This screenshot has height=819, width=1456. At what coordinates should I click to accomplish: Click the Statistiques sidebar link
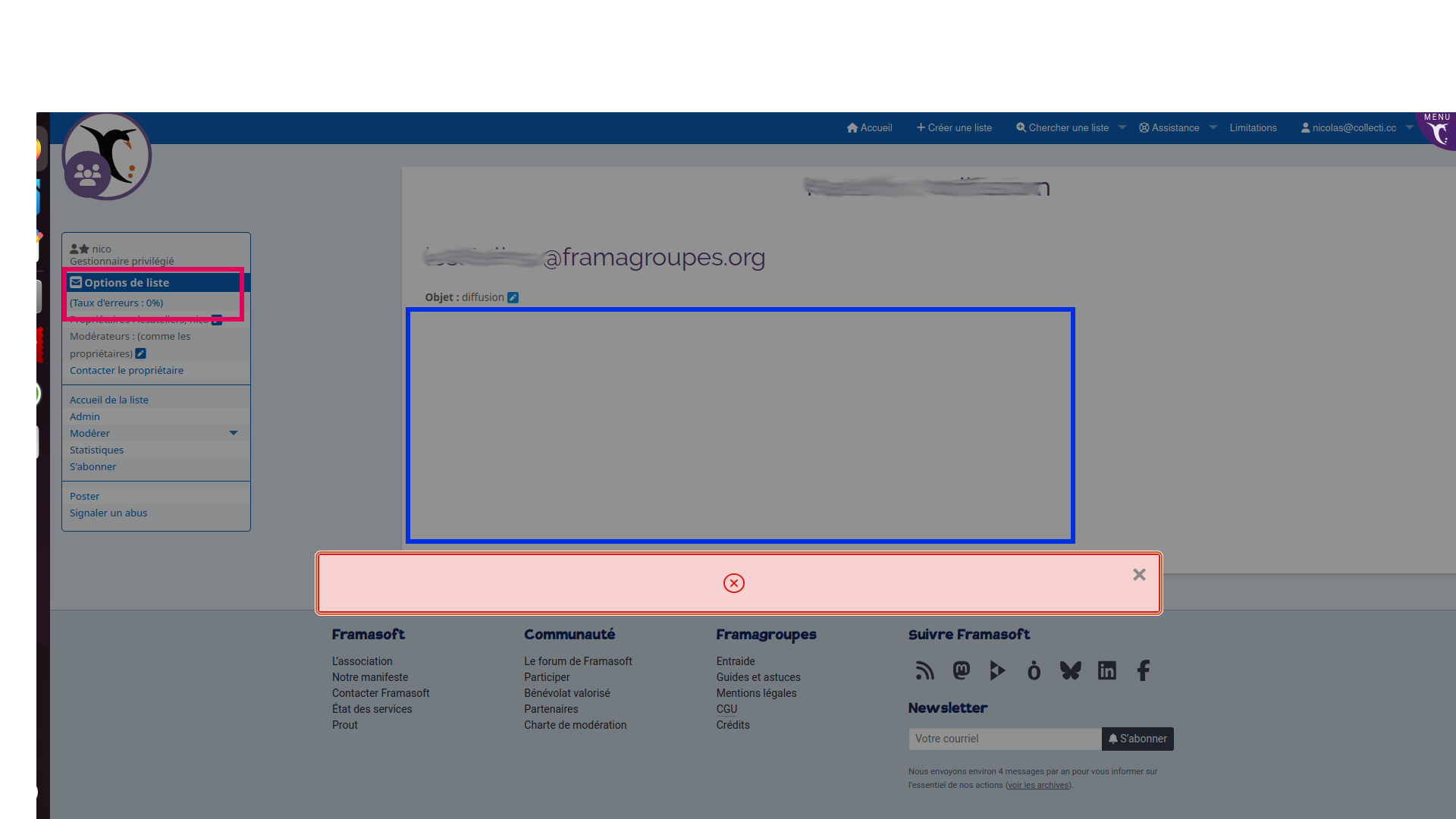[96, 450]
